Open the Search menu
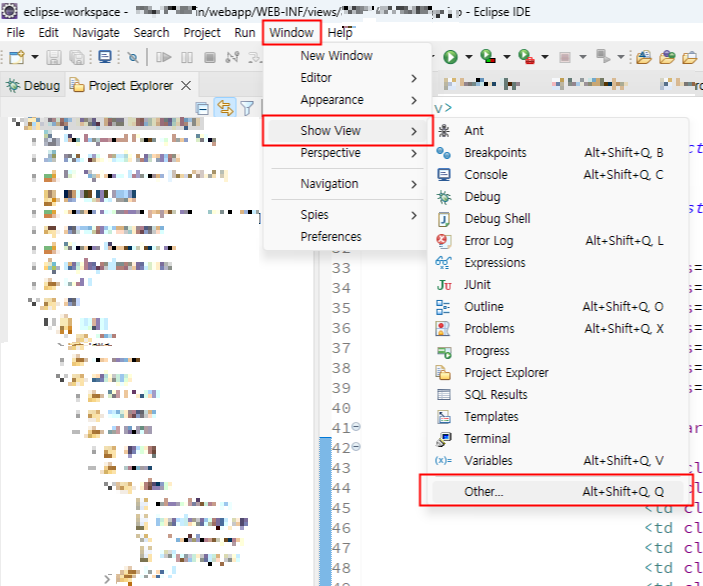Viewport: 703px width, 586px height. (x=152, y=33)
